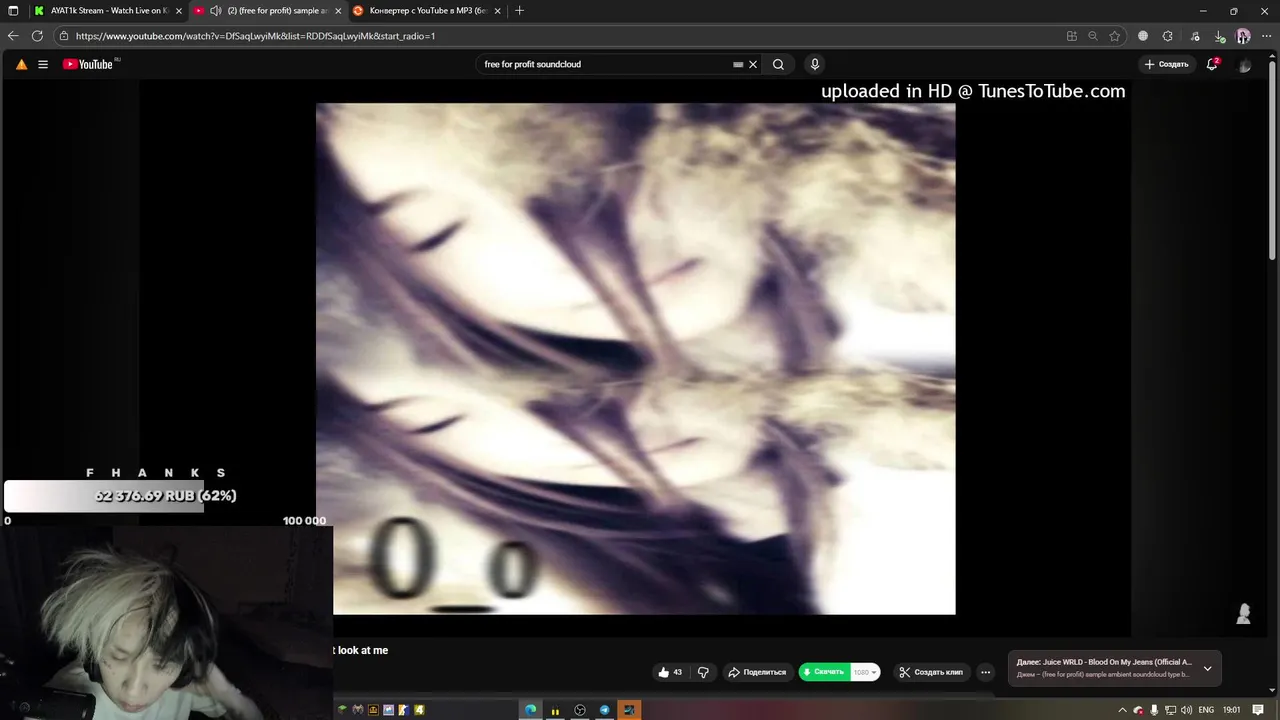The width and height of the screenshot is (1280, 720).
Task: Open browser extensions puzzle icon
Action: pos(1167,36)
